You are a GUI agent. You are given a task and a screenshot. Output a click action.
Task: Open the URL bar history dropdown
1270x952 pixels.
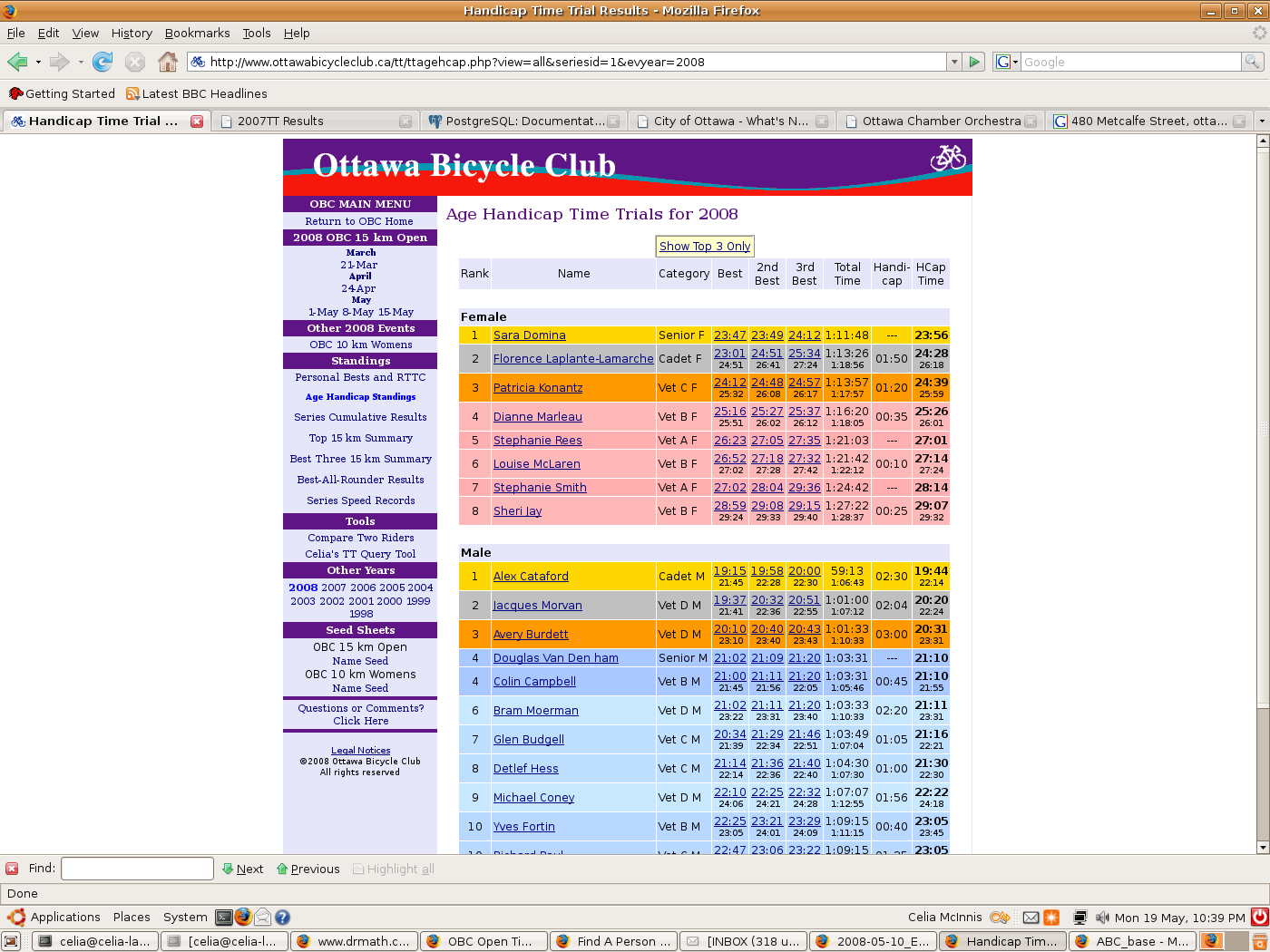pos(953,62)
